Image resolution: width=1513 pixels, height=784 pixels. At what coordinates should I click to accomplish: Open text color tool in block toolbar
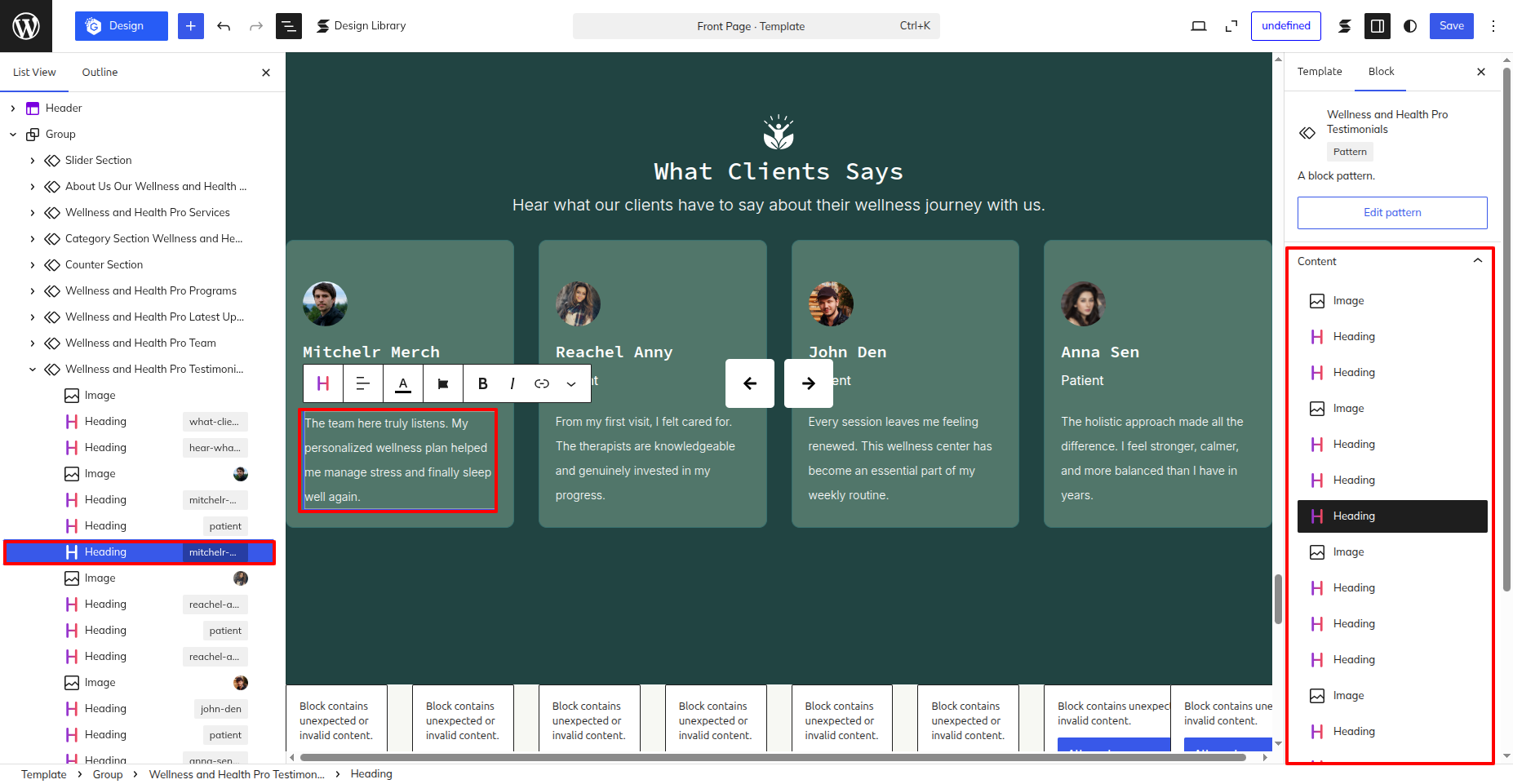[403, 383]
